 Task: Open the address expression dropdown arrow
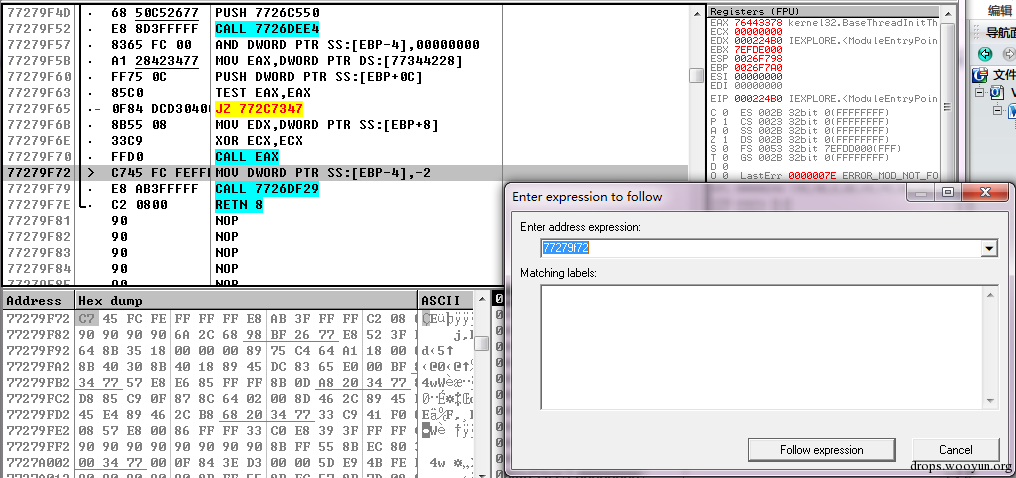[989, 248]
